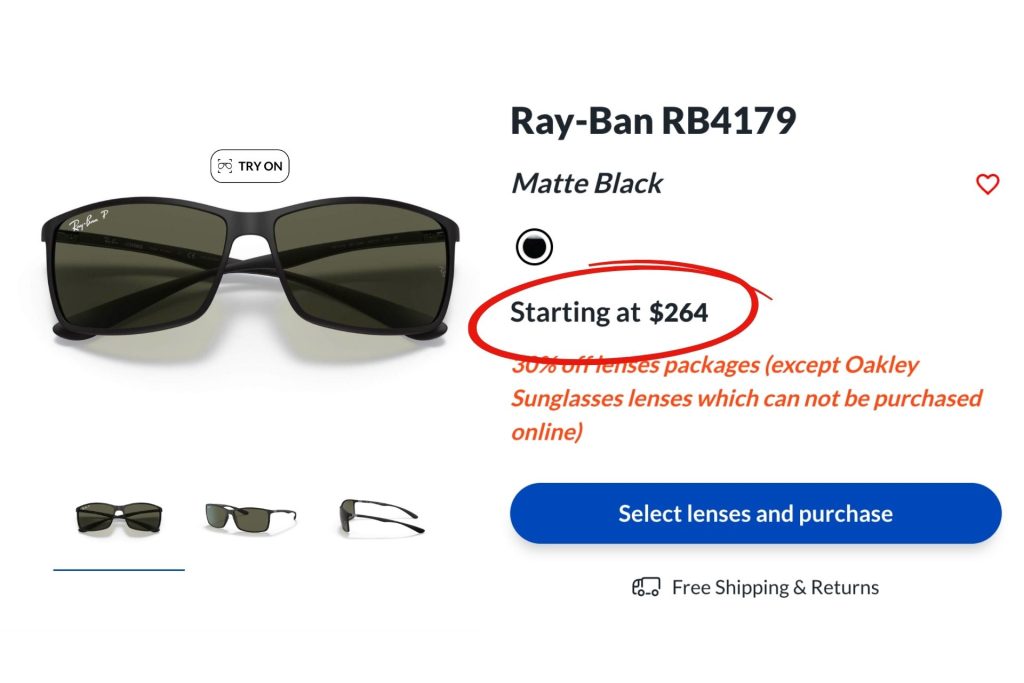Click the TRY ON button above the sunglasses
1024x683 pixels.
[x=249, y=166]
